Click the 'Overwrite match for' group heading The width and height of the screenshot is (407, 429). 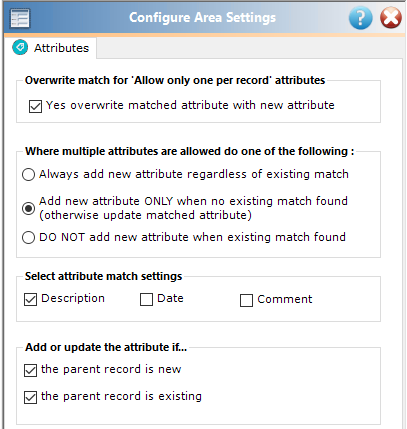coord(175,80)
